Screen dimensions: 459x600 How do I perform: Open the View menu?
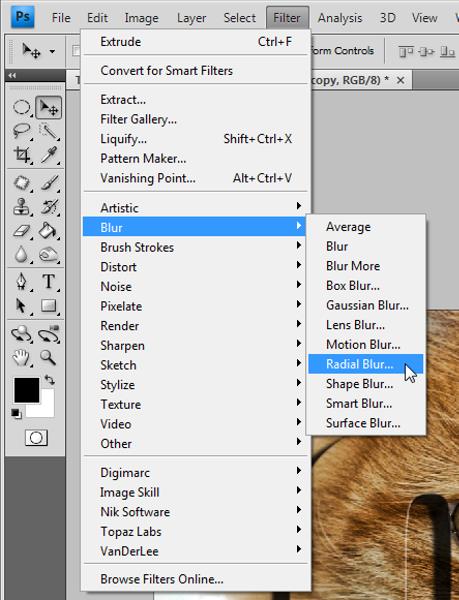[x=425, y=18]
